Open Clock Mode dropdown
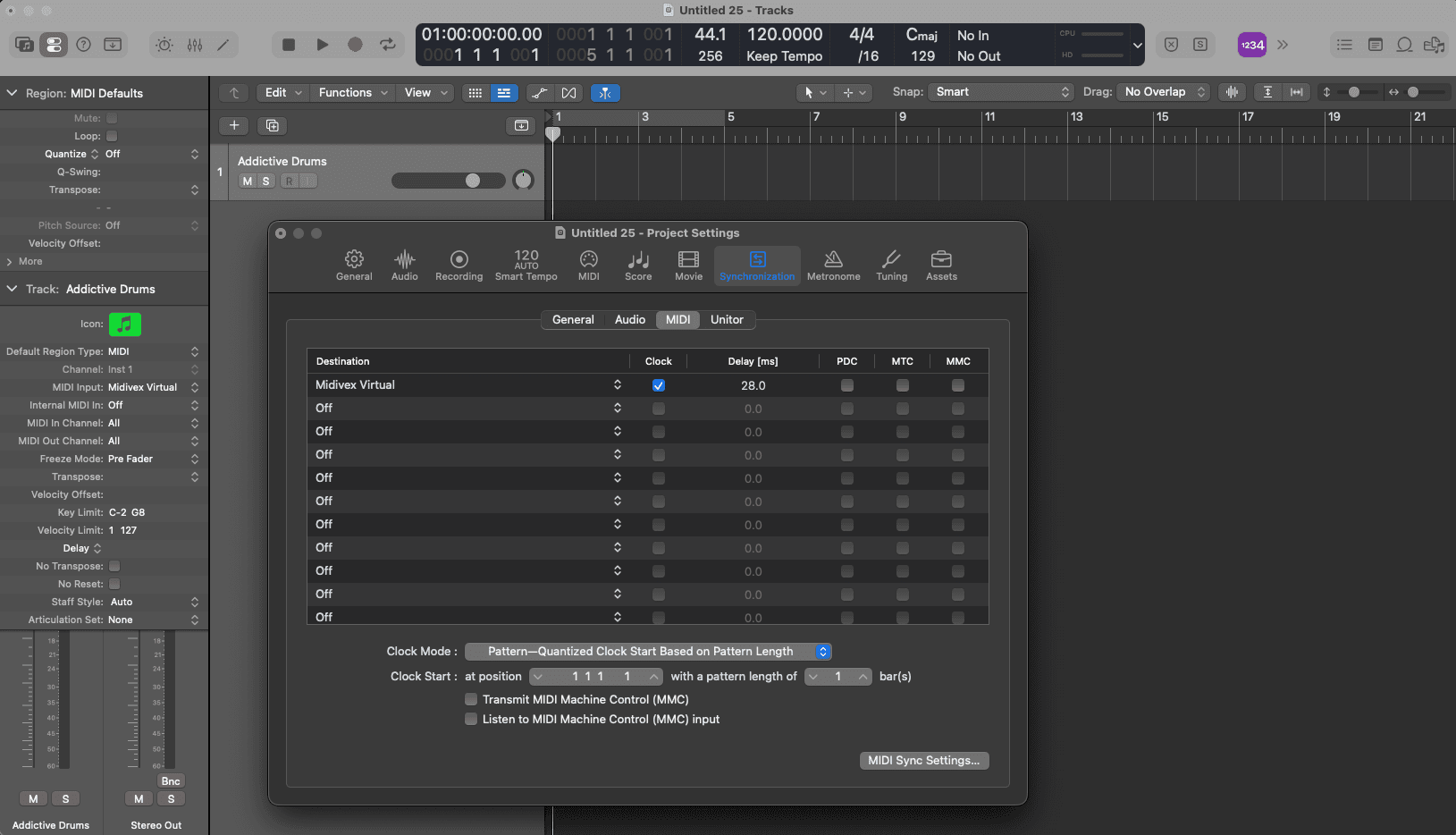Screen dimensions: 1456x835 (x=648, y=652)
